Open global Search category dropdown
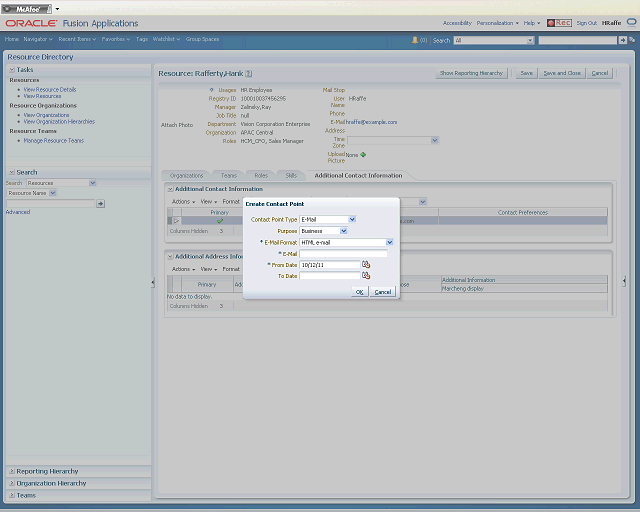The height and width of the screenshot is (512, 640). point(530,40)
